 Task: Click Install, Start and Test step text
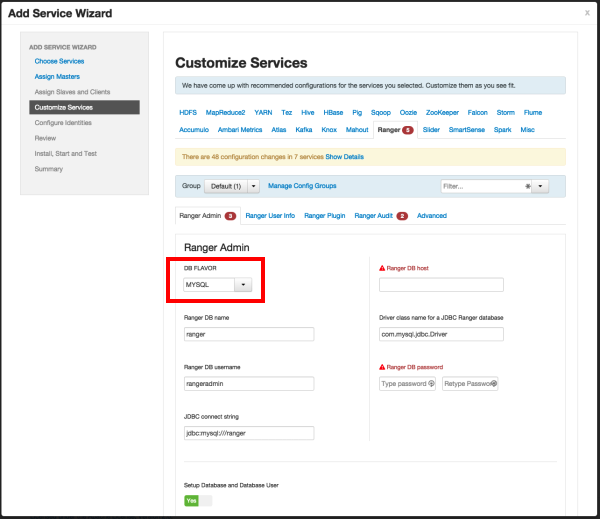pyautogui.click(x=65, y=153)
